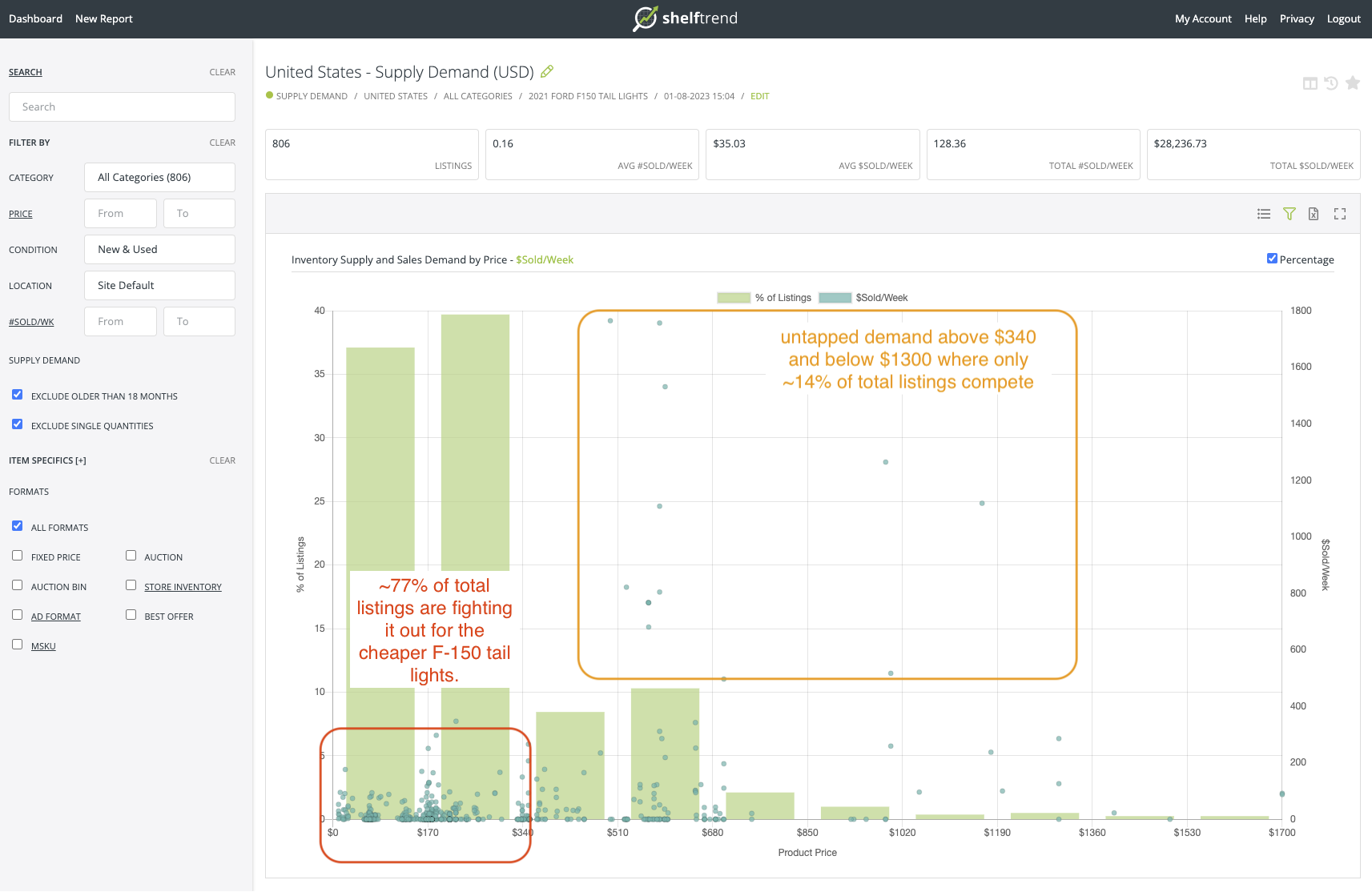1372x892 pixels.
Task: Click the green EDIT breadcrumb link
Action: coord(759,96)
